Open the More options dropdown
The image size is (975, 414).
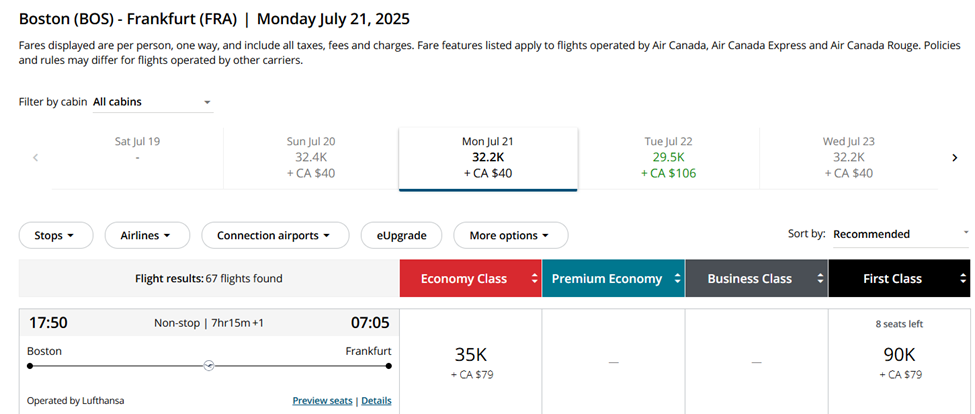click(510, 235)
